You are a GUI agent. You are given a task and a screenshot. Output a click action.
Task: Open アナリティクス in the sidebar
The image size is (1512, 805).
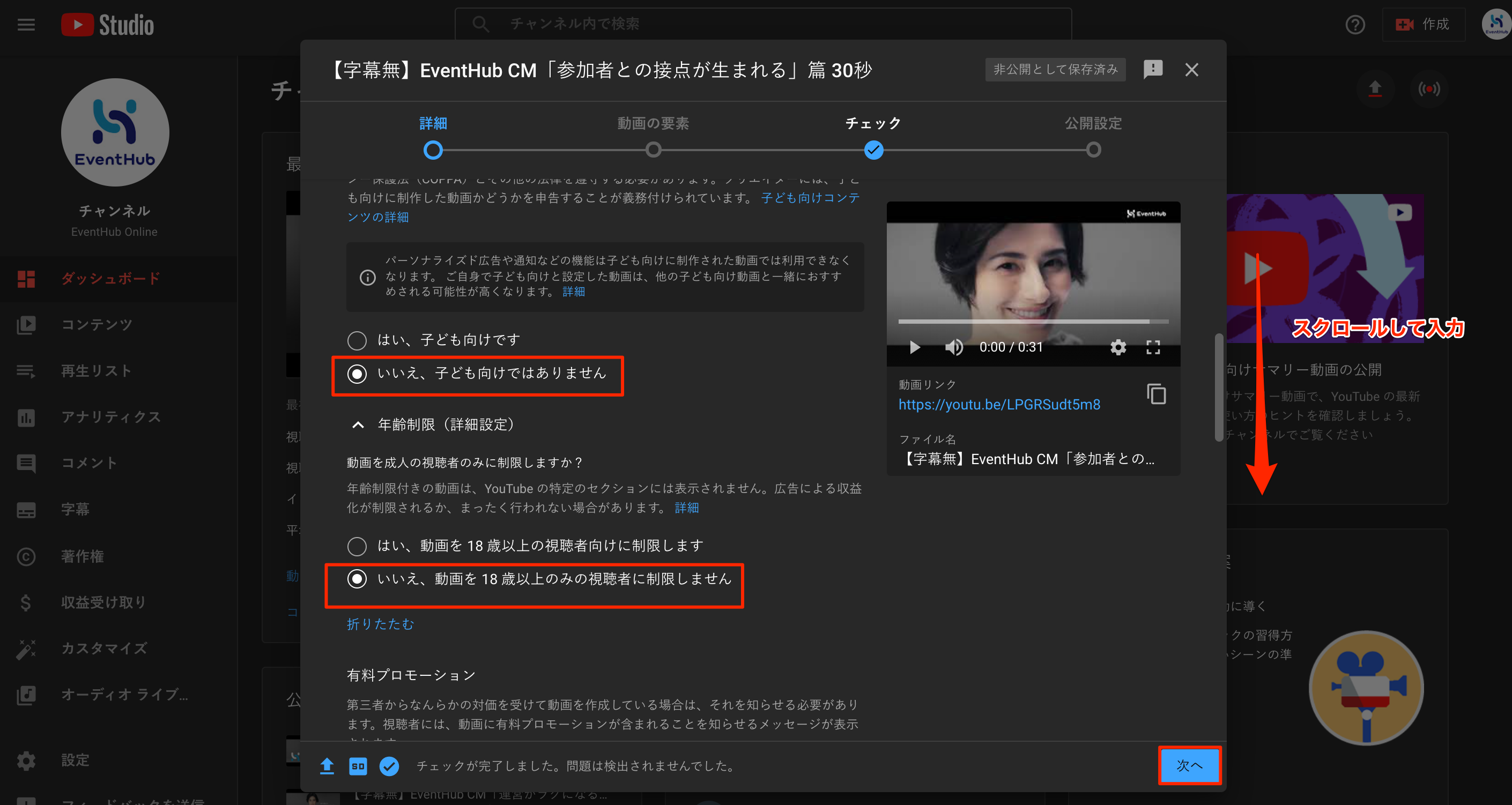point(118,417)
